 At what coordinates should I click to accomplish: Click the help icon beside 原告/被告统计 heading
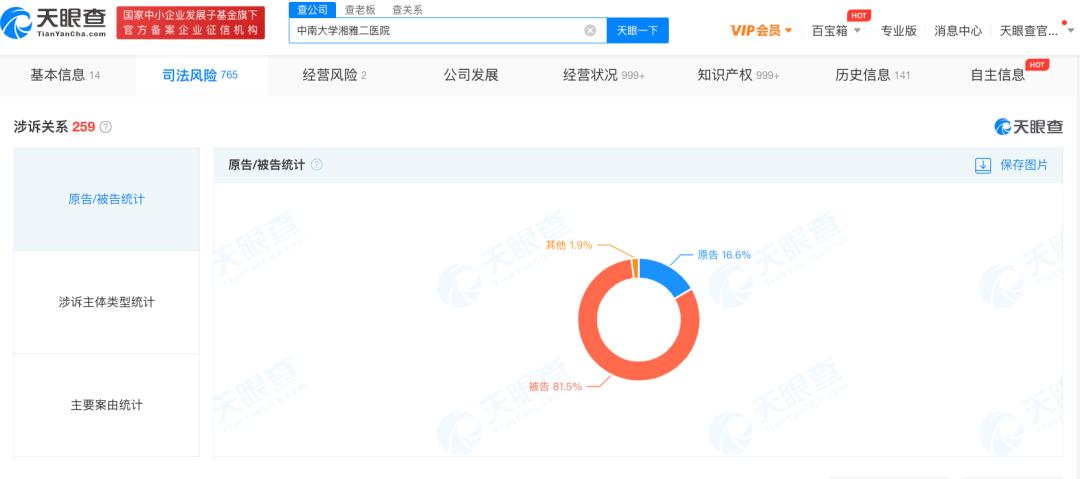(316, 165)
